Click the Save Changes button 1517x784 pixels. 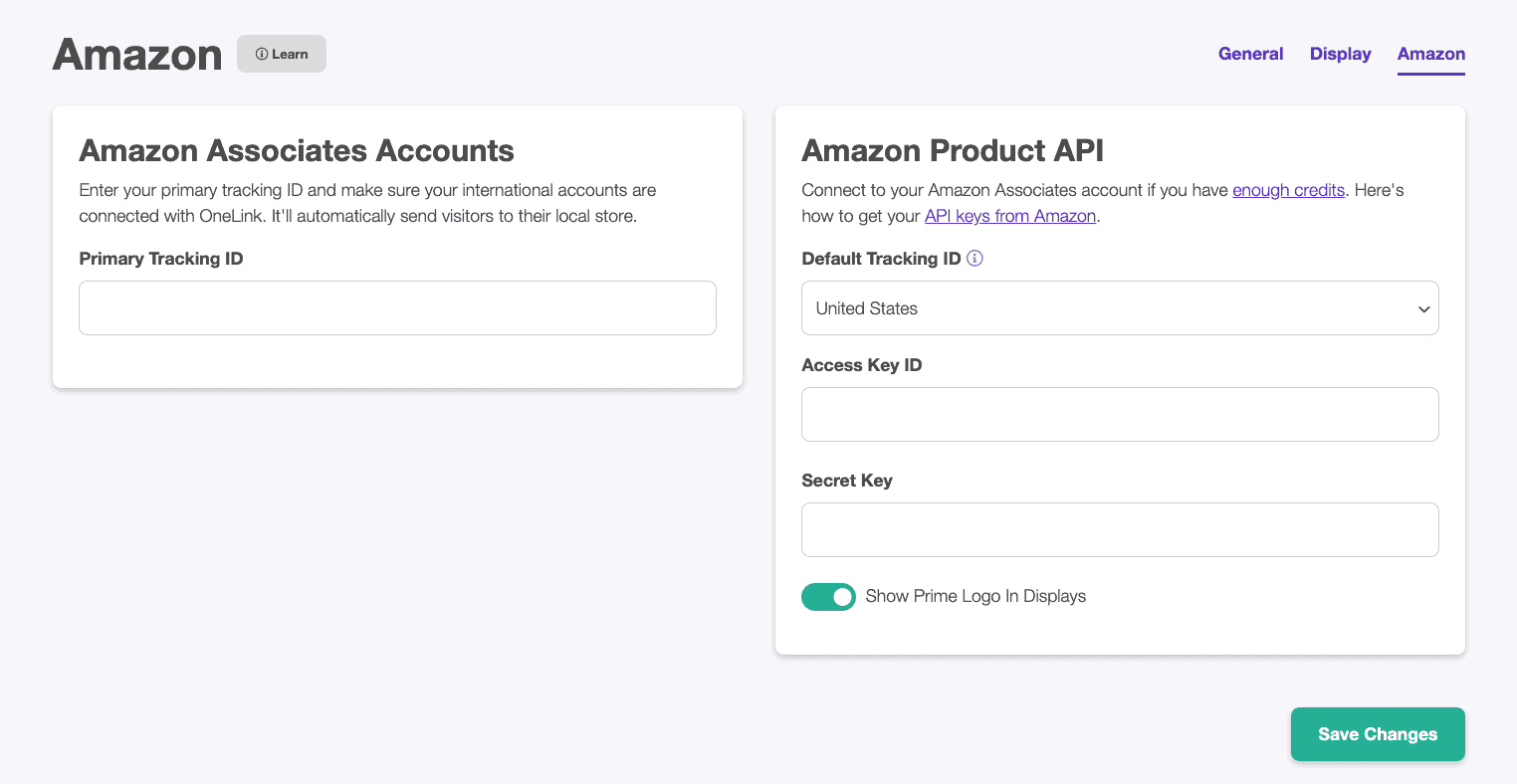click(x=1378, y=734)
